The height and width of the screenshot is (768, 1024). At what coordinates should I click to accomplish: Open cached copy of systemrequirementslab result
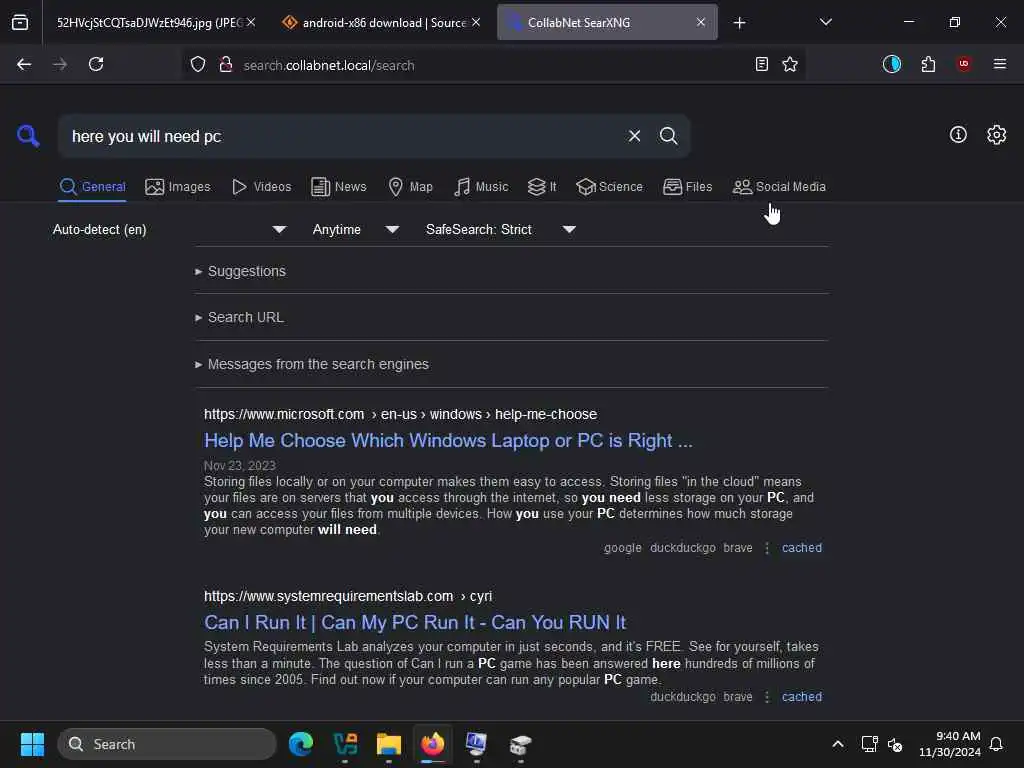click(802, 697)
